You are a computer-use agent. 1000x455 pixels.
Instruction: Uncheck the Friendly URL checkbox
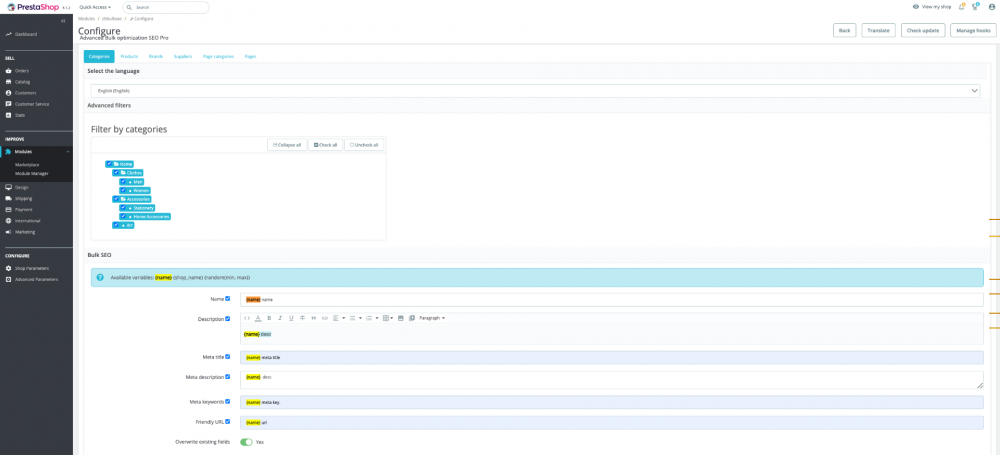click(x=228, y=421)
